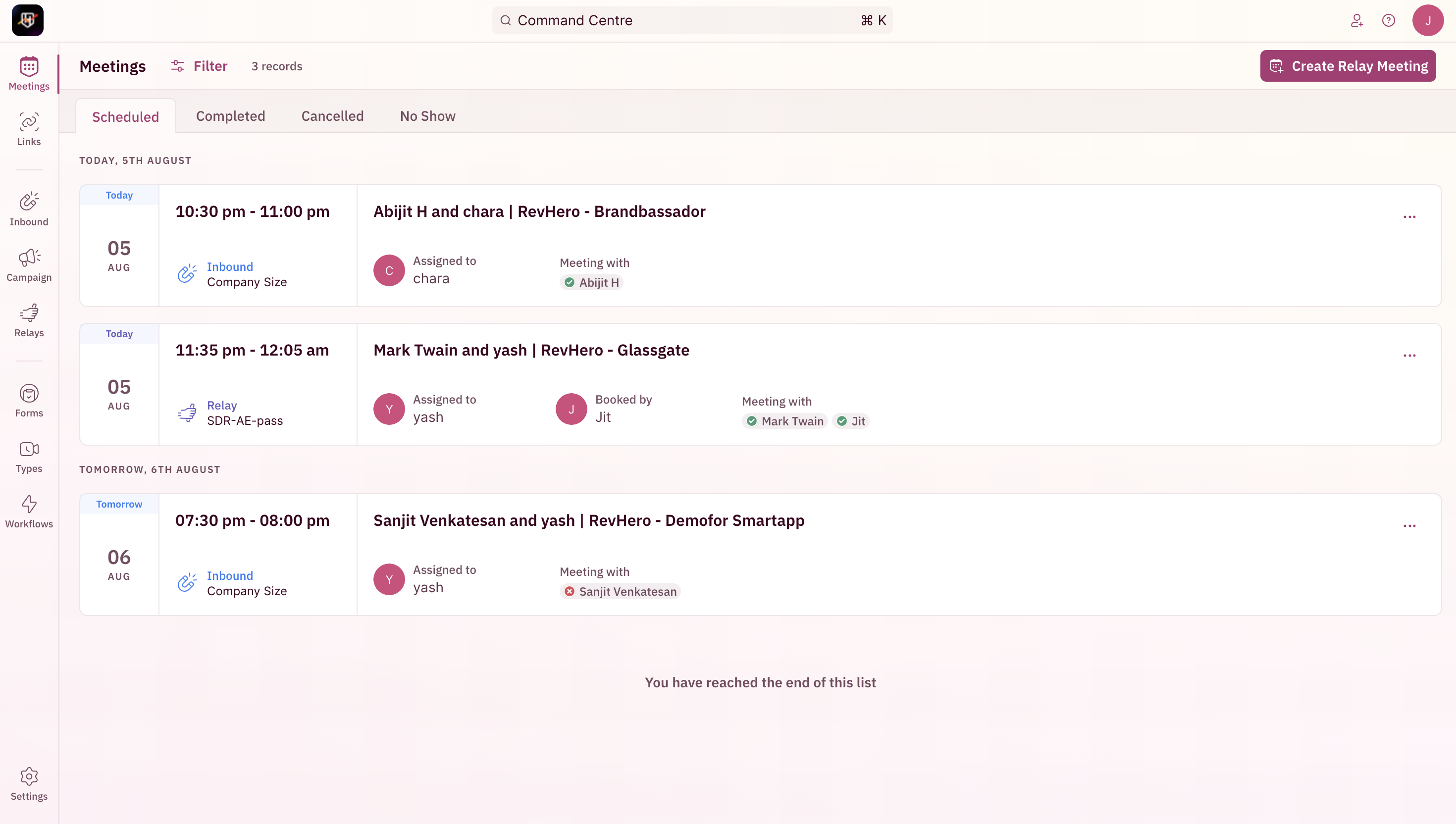This screenshot has width=1456, height=824.
Task: Click the Command Centre search field
Action: (692, 20)
